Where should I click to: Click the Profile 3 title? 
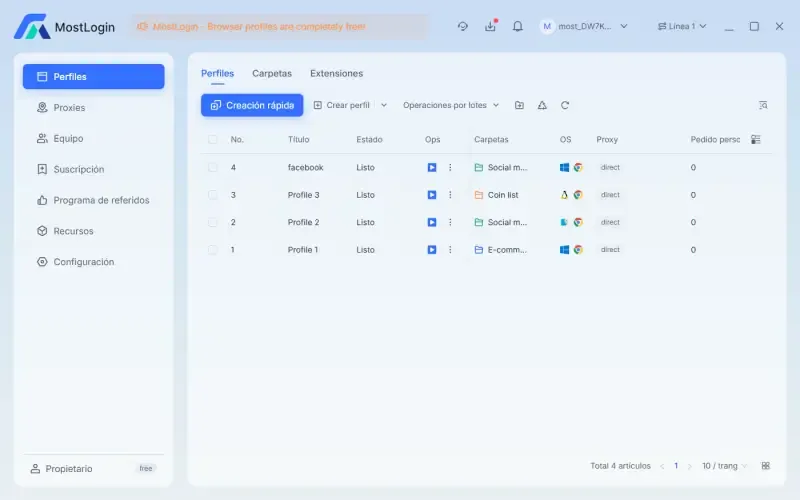304,195
